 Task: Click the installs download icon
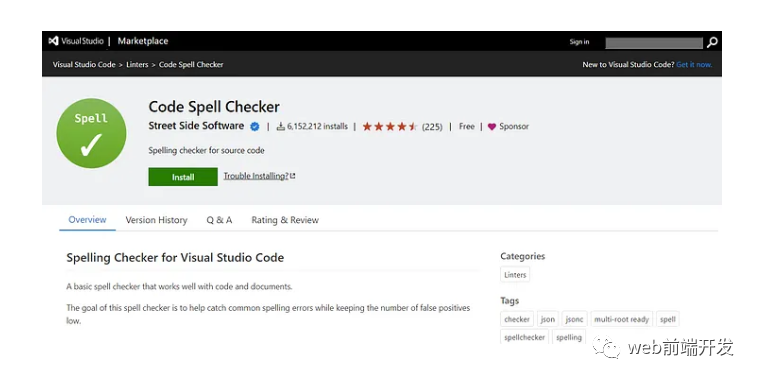pyautogui.click(x=280, y=127)
